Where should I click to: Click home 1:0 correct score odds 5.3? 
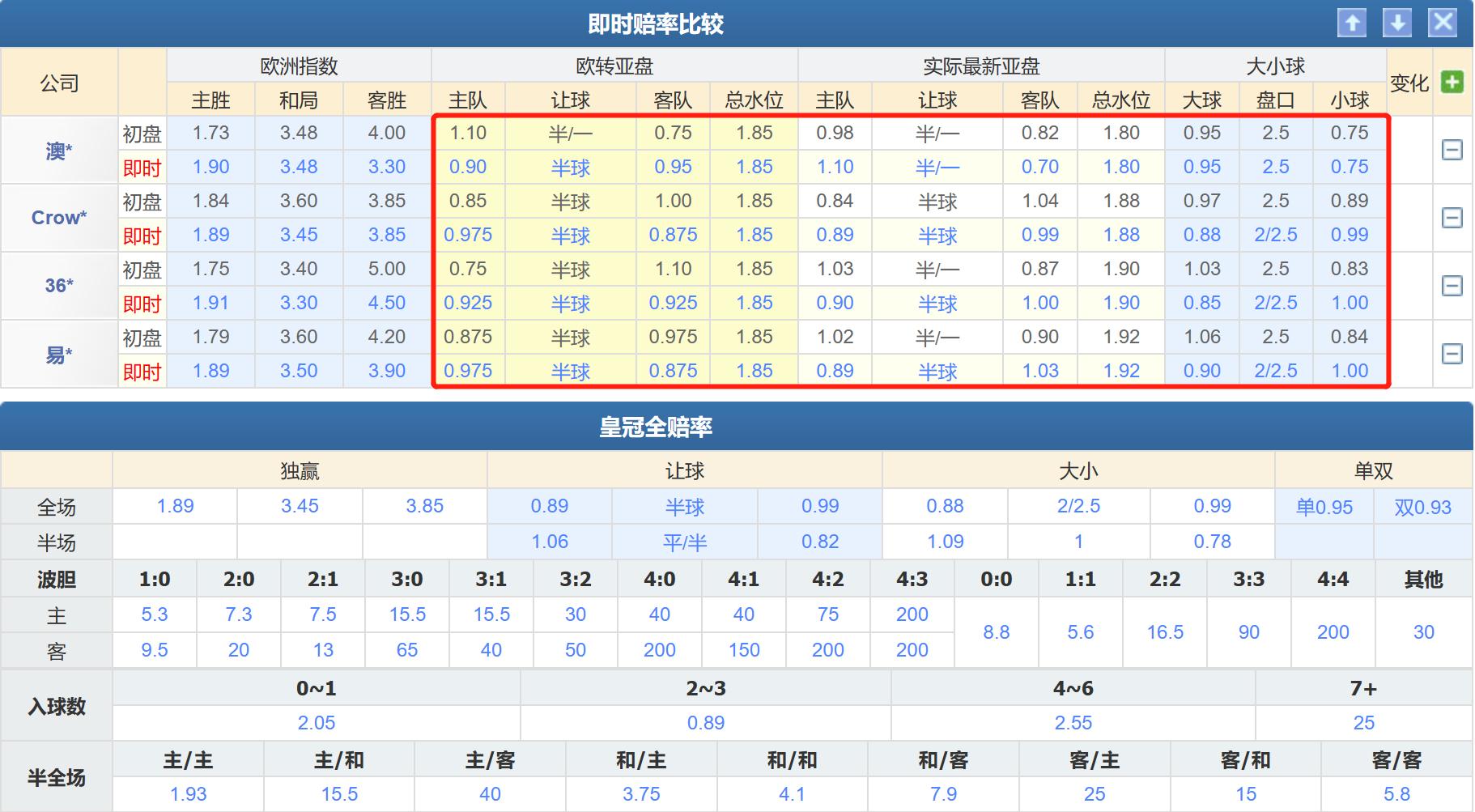point(154,614)
